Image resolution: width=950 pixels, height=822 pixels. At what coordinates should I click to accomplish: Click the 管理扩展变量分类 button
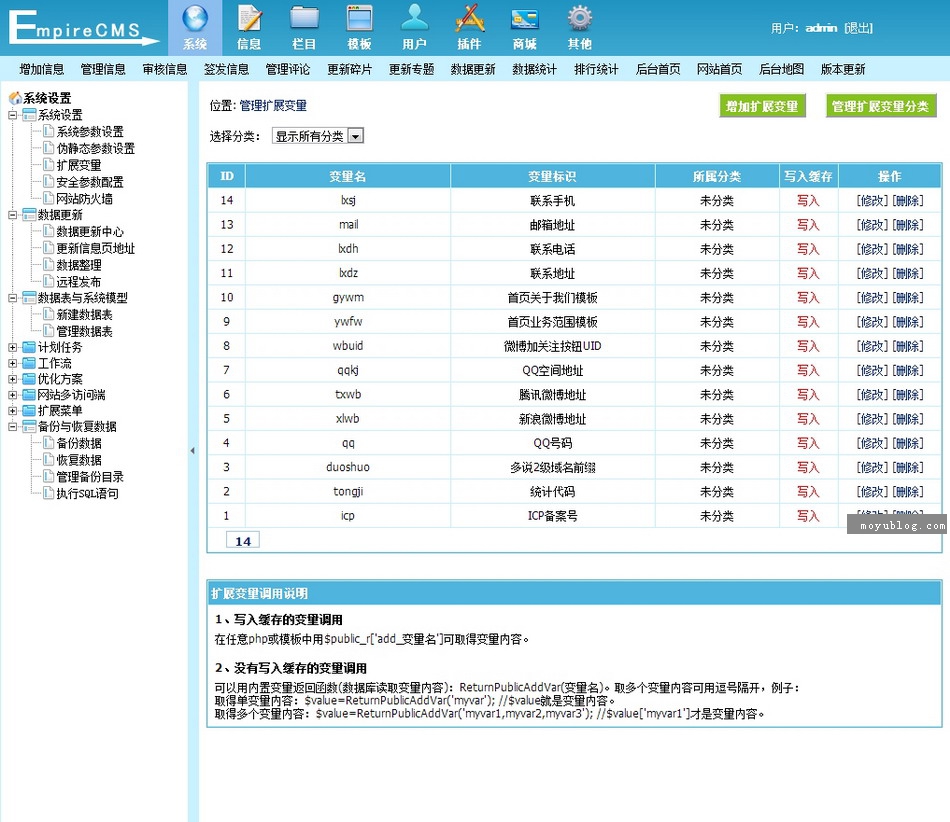click(x=881, y=106)
